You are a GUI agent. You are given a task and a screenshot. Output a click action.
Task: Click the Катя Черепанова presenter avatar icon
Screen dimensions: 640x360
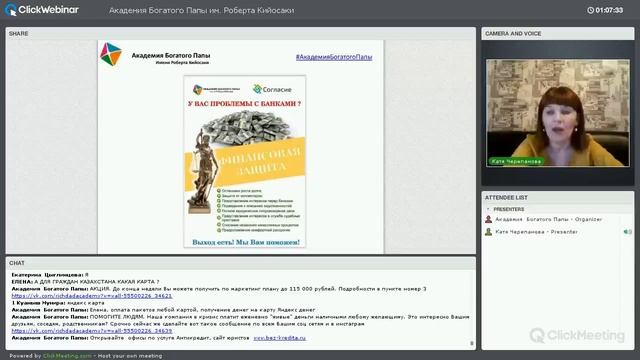coord(488,232)
